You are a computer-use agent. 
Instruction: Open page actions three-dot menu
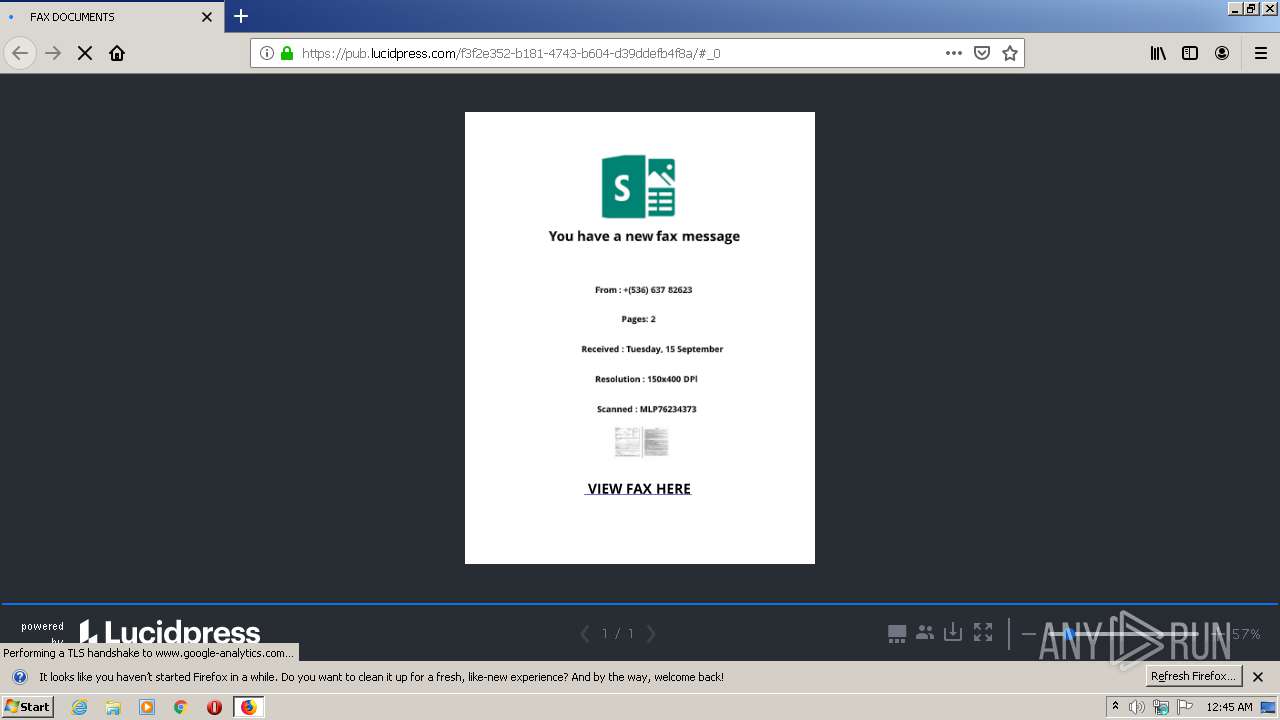pos(954,53)
